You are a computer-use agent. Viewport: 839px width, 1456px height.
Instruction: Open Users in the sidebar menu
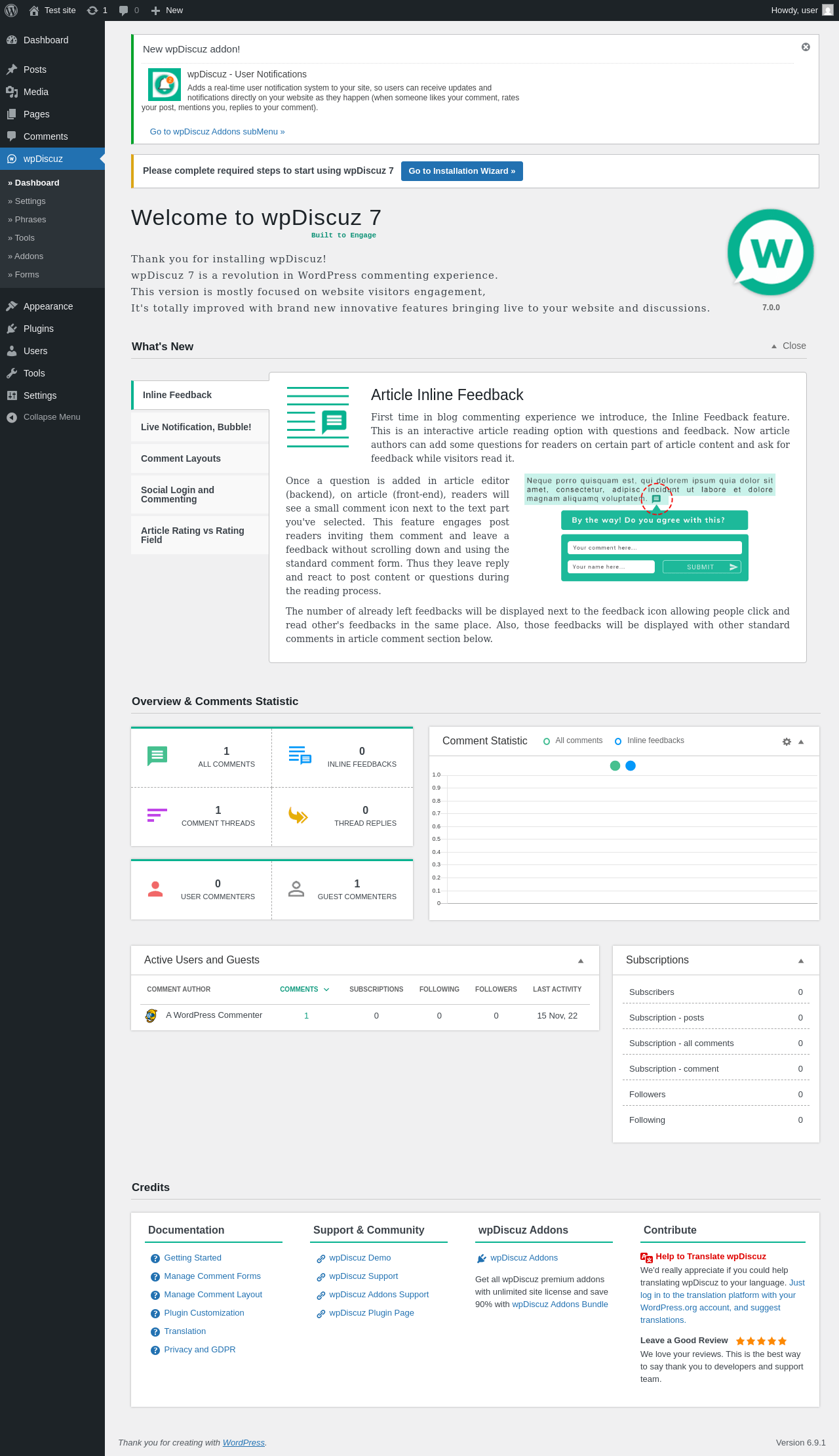(52, 351)
